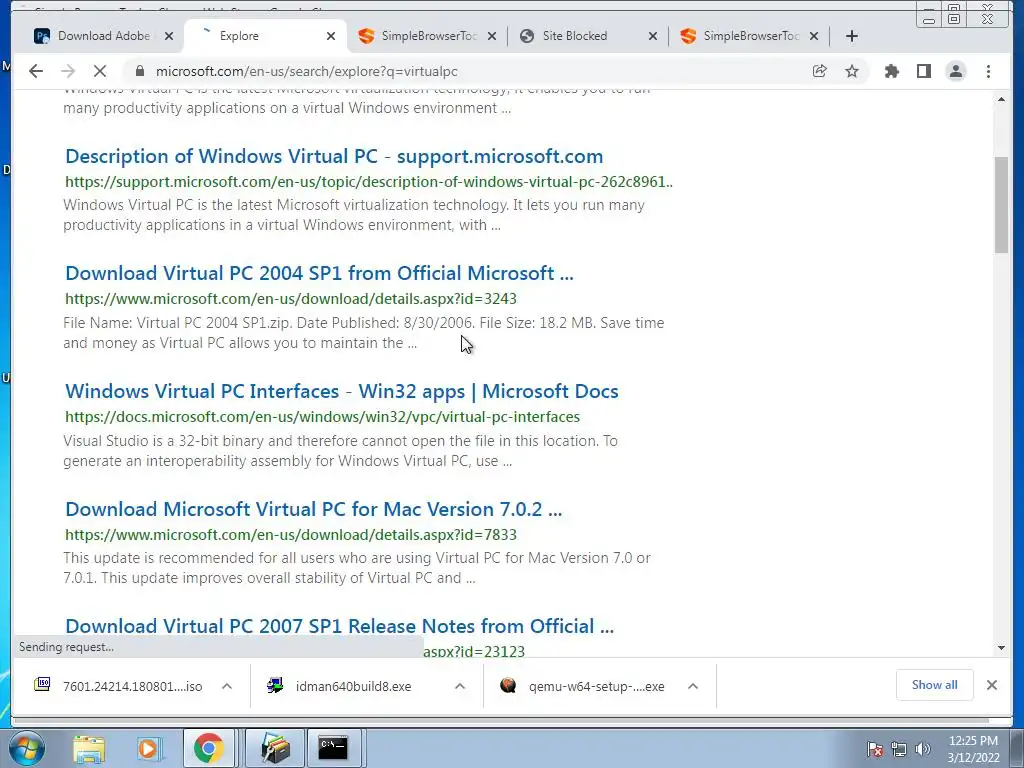The image size is (1024, 768).
Task: Open Download Microsoft Virtual PC for Mac link
Action: (313, 509)
